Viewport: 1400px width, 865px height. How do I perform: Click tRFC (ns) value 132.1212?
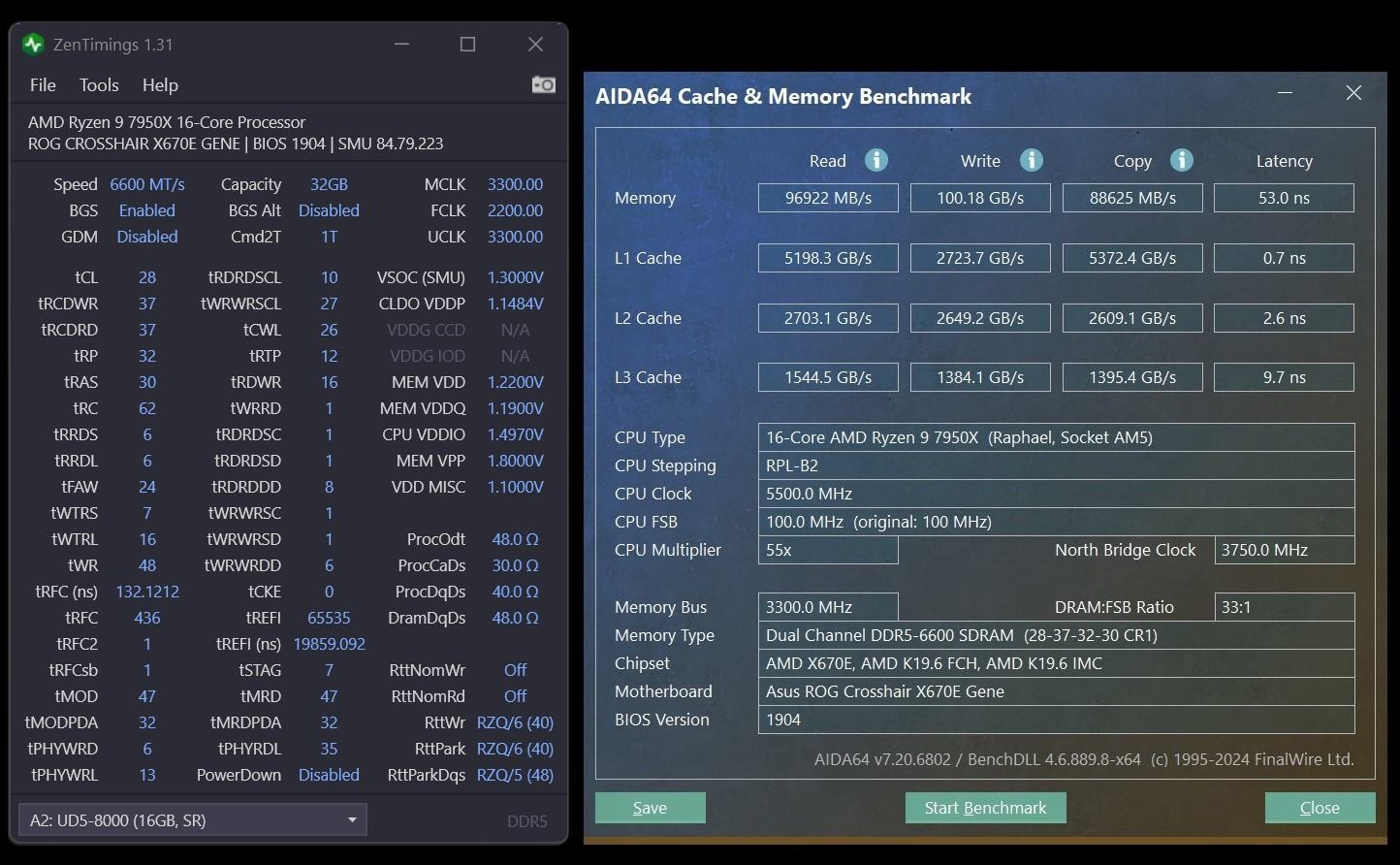tap(147, 592)
